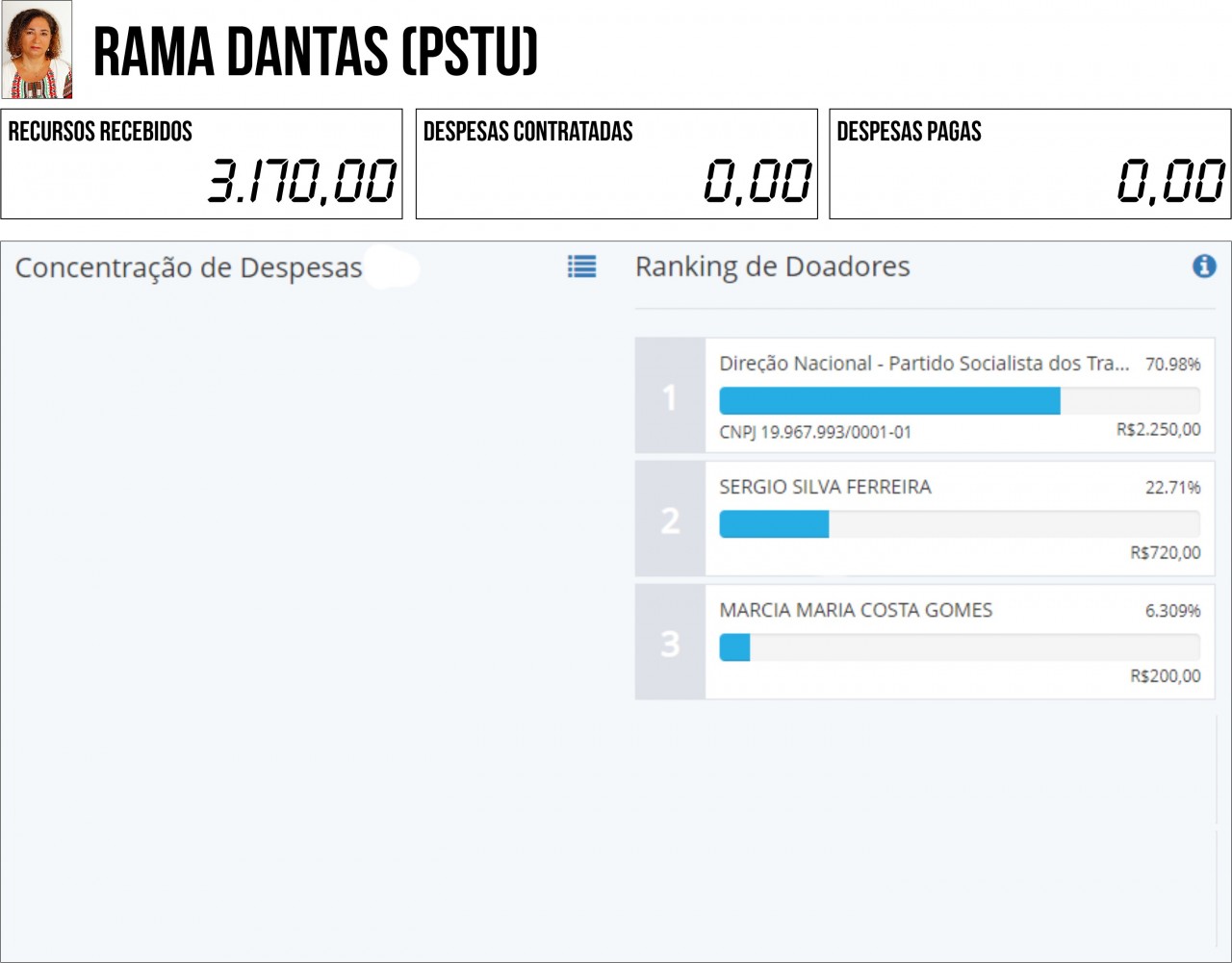This screenshot has height=963, width=1232.
Task: Select rank number 2 donor badge
Action: point(670,519)
